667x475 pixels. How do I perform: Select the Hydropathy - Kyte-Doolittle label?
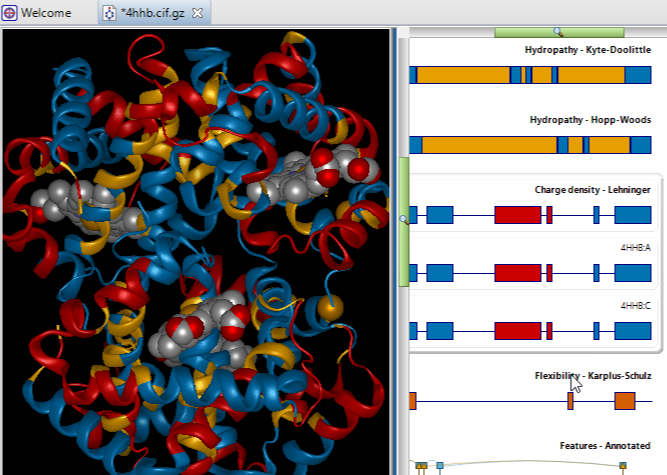coord(588,50)
